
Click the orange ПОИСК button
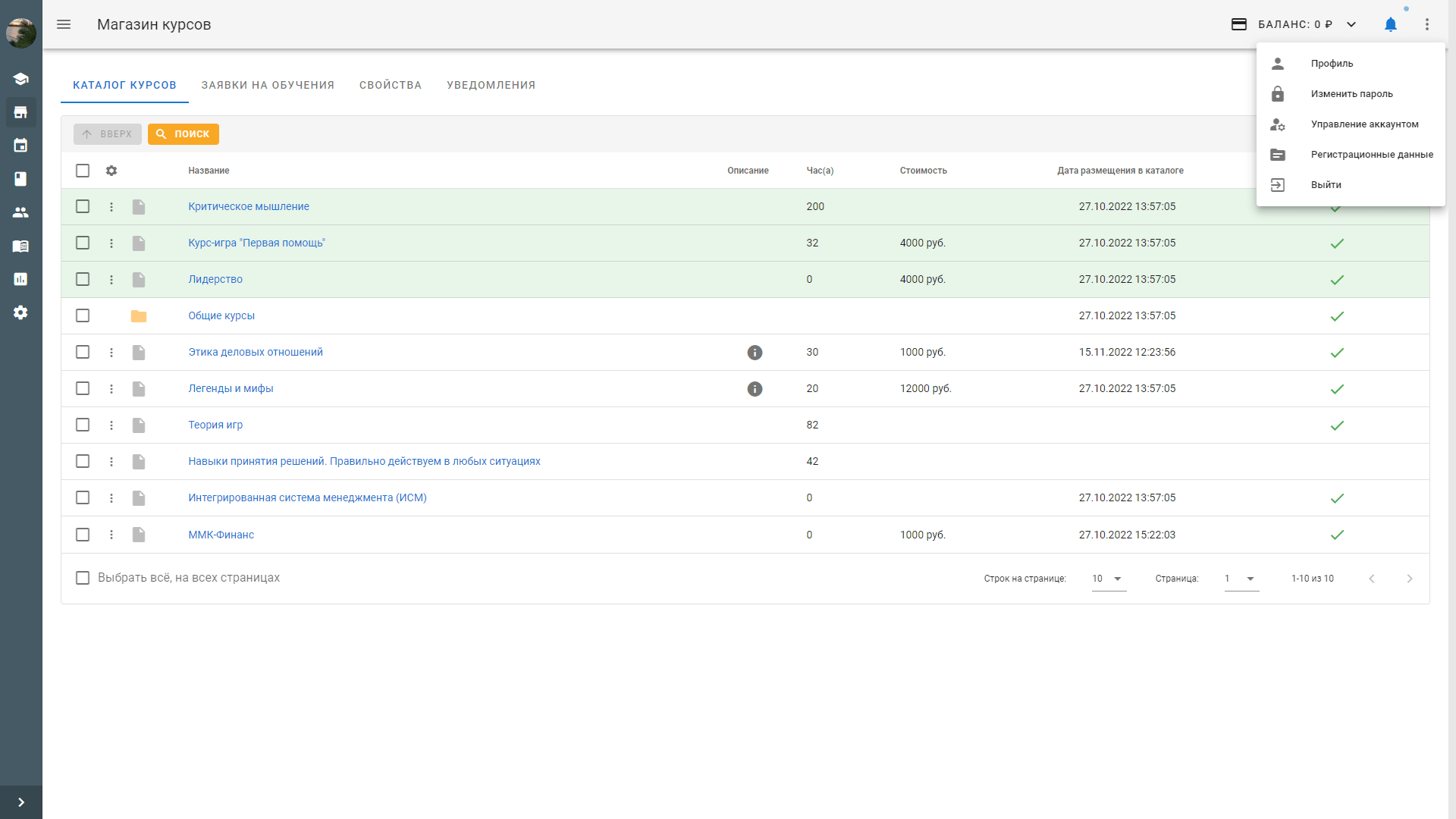pos(184,134)
